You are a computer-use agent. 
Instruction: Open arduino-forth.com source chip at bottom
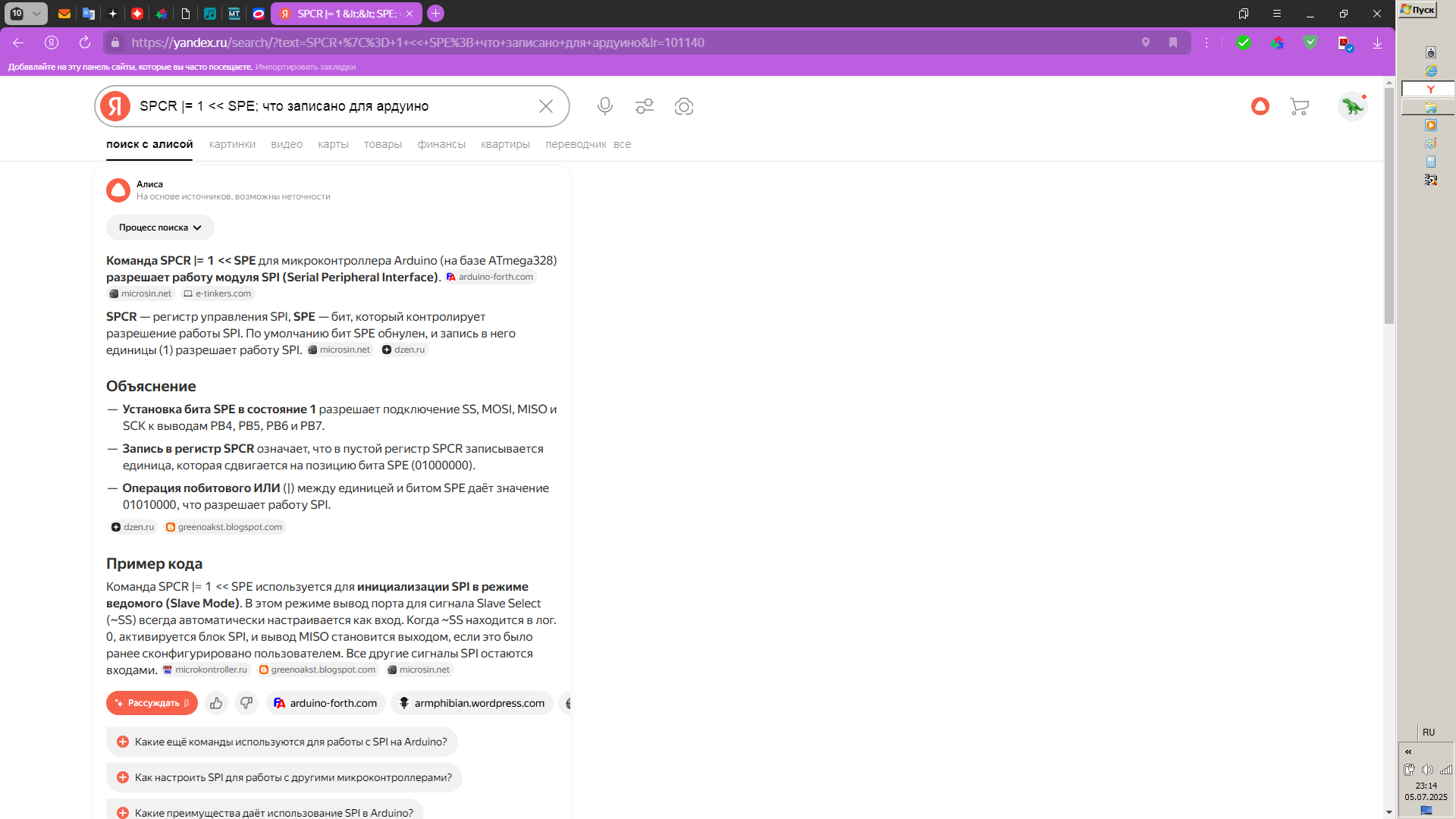point(325,703)
